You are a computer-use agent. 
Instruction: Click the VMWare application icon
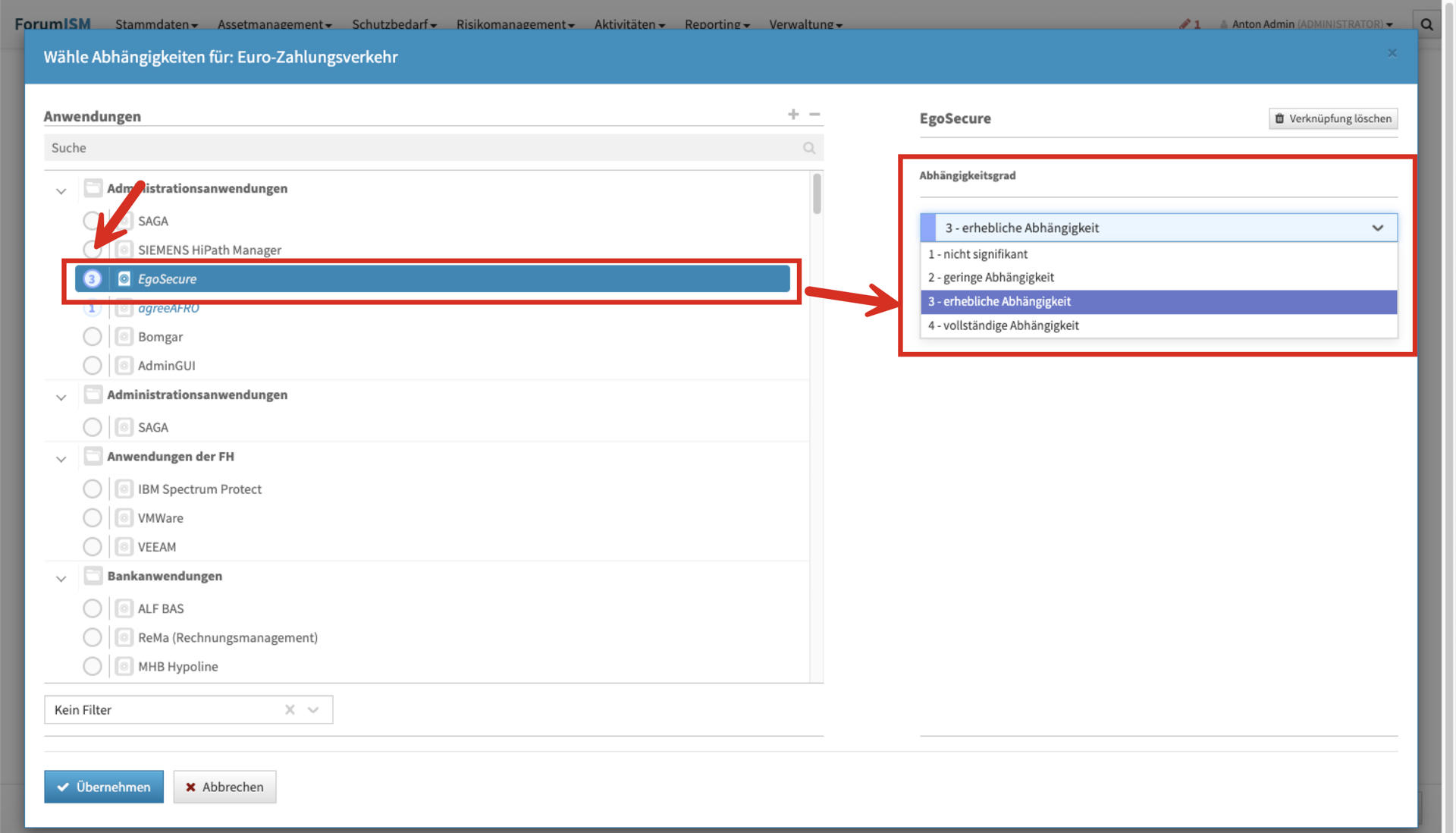pyautogui.click(x=124, y=518)
